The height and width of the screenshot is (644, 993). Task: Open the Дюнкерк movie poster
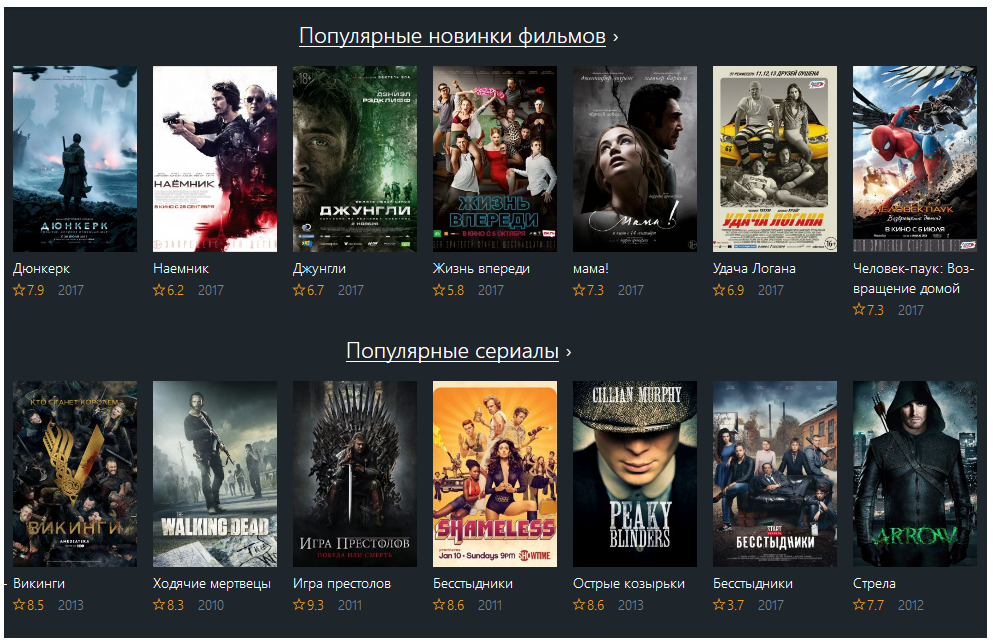coord(75,159)
